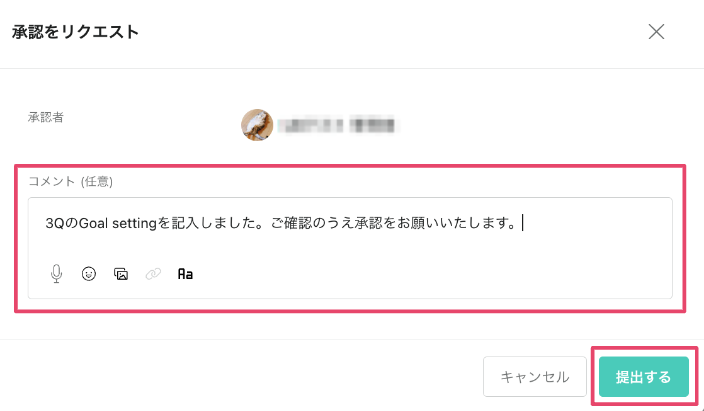Close the 承認をリクエスト dialog

[x=656, y=32]
